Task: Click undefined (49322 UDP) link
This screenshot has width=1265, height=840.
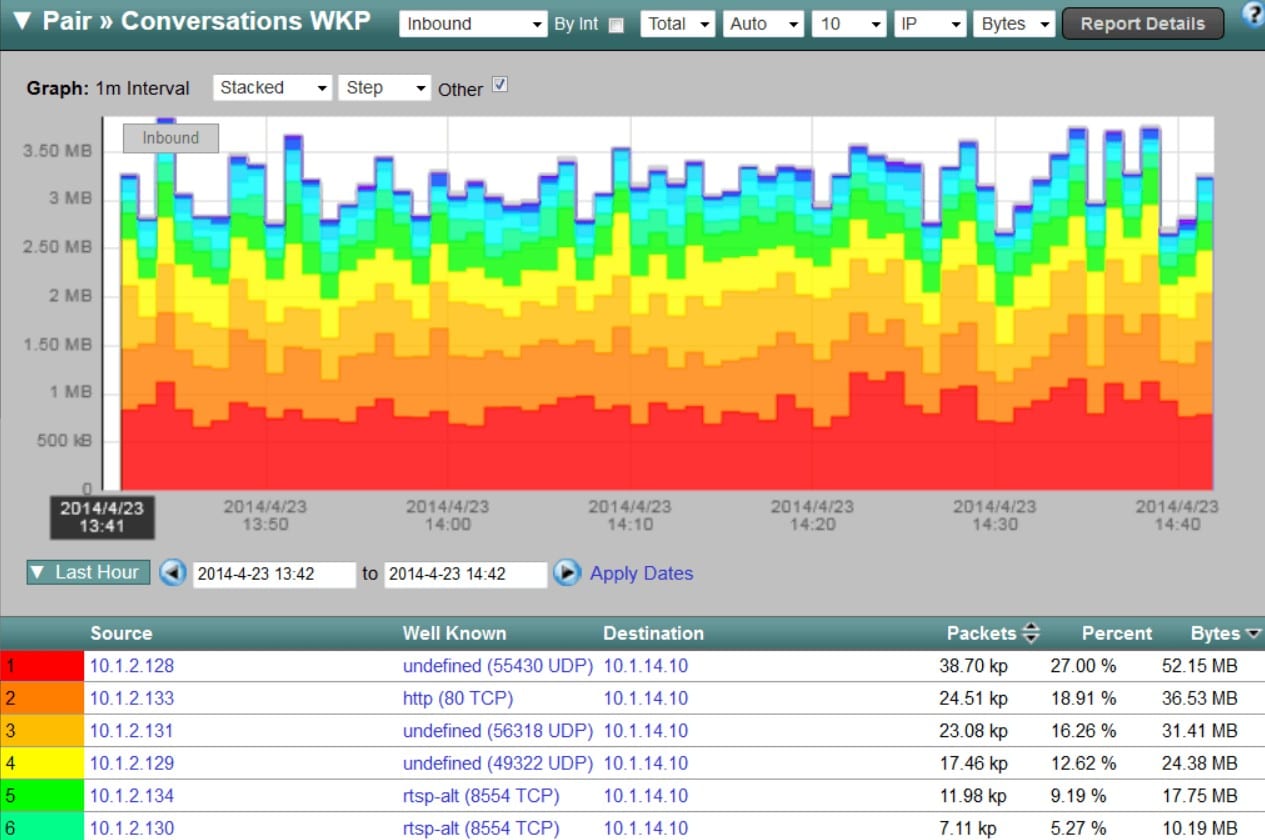Action: [x=498, y=763]
